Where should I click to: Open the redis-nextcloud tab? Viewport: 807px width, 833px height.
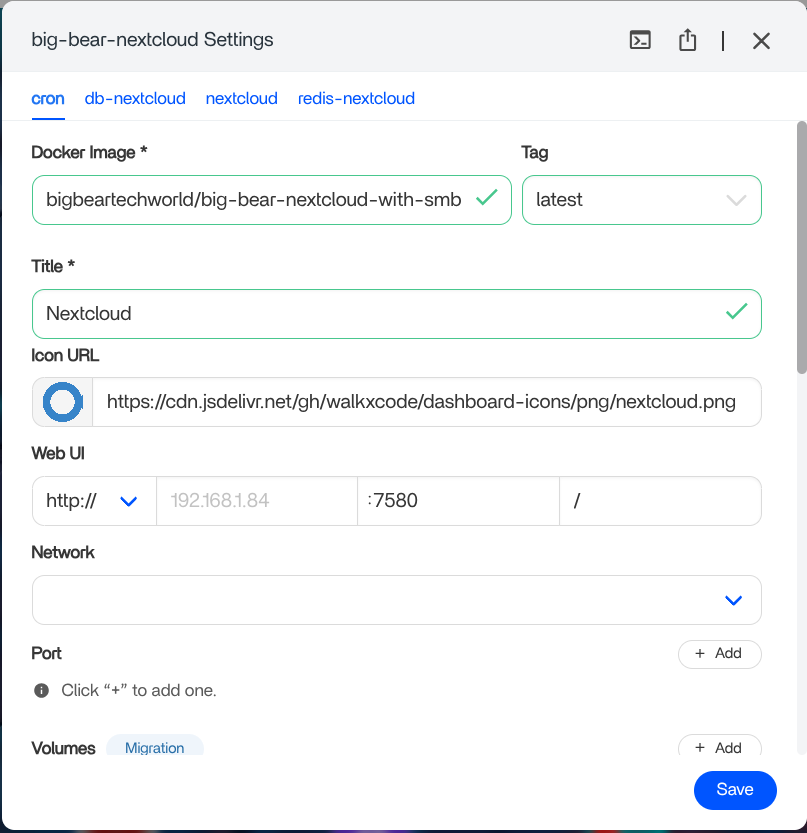pos(356,98)
